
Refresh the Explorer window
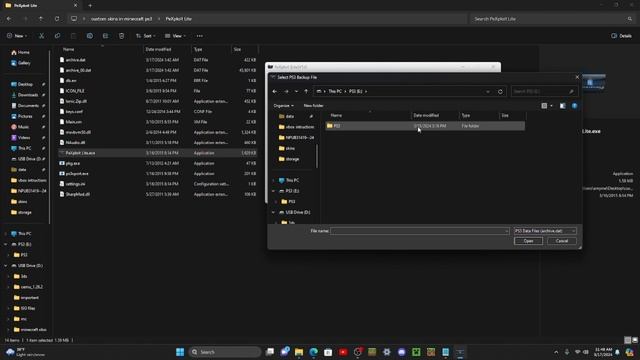click(x=57, y=19)
